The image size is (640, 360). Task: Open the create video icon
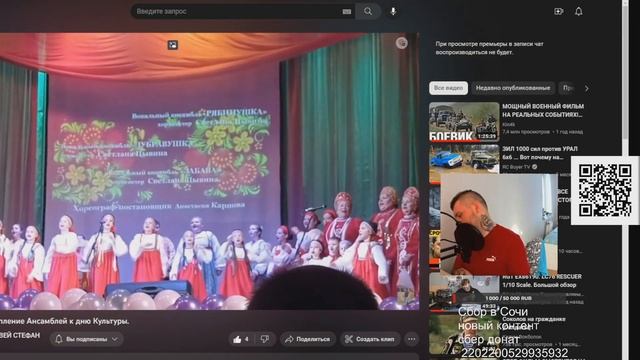coord(558,11)
